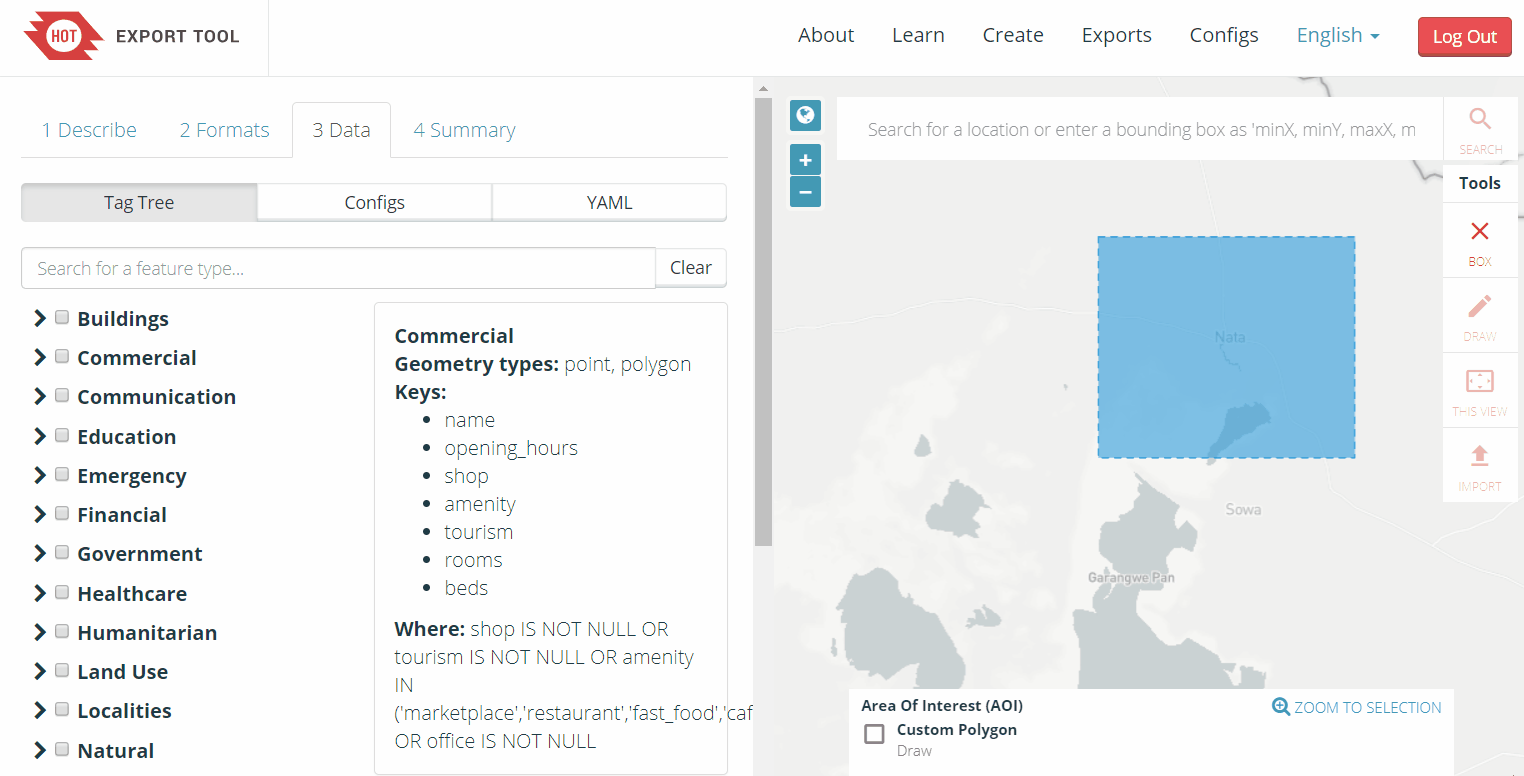Expand the Education tree node
The height and width of the screenshot is (776, 1524).
pos(40,436)
